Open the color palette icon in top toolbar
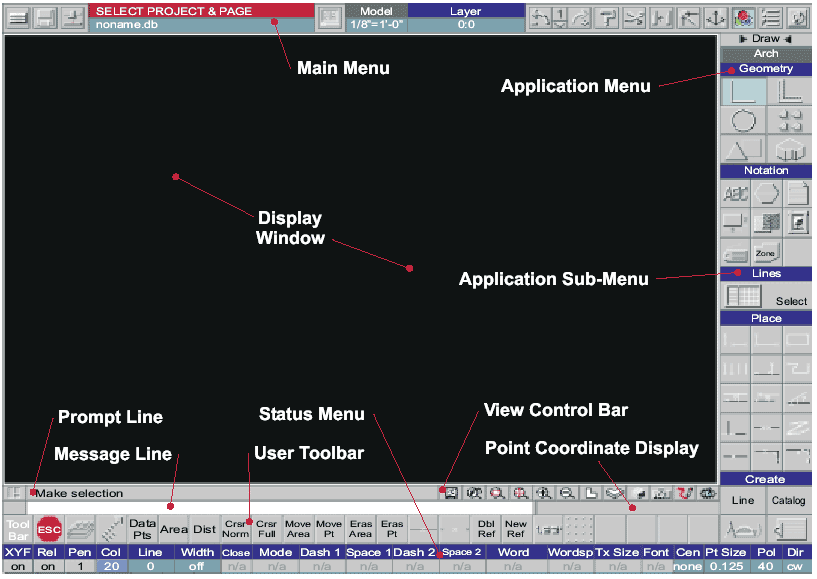This screenshot has width=817, height=579. coord(742,18)
